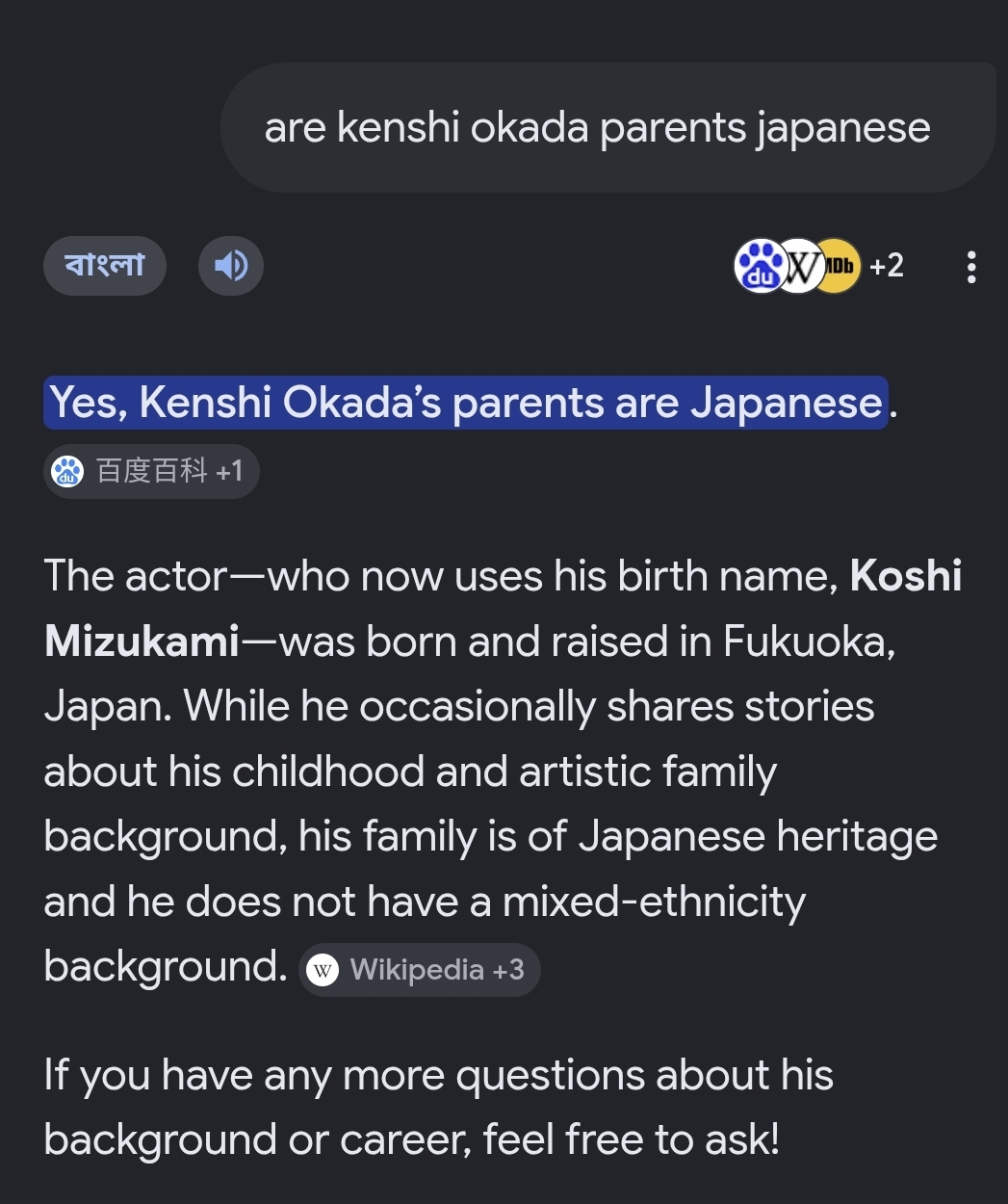
Task: Open the Wikipedia citation link
Action: pos(420,970)
